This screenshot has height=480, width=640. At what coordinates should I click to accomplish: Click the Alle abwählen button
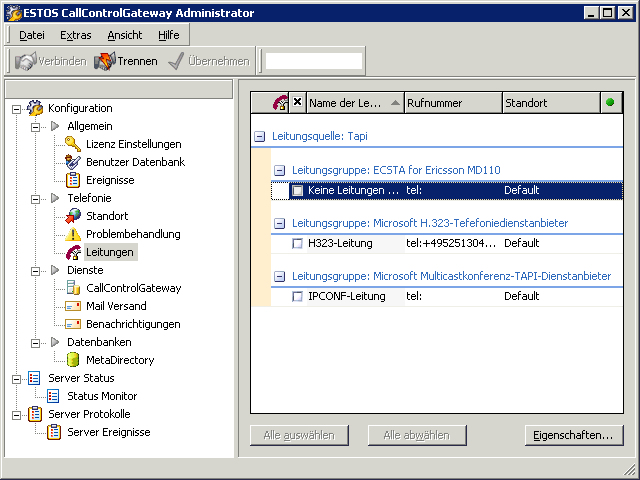point(417,435)
